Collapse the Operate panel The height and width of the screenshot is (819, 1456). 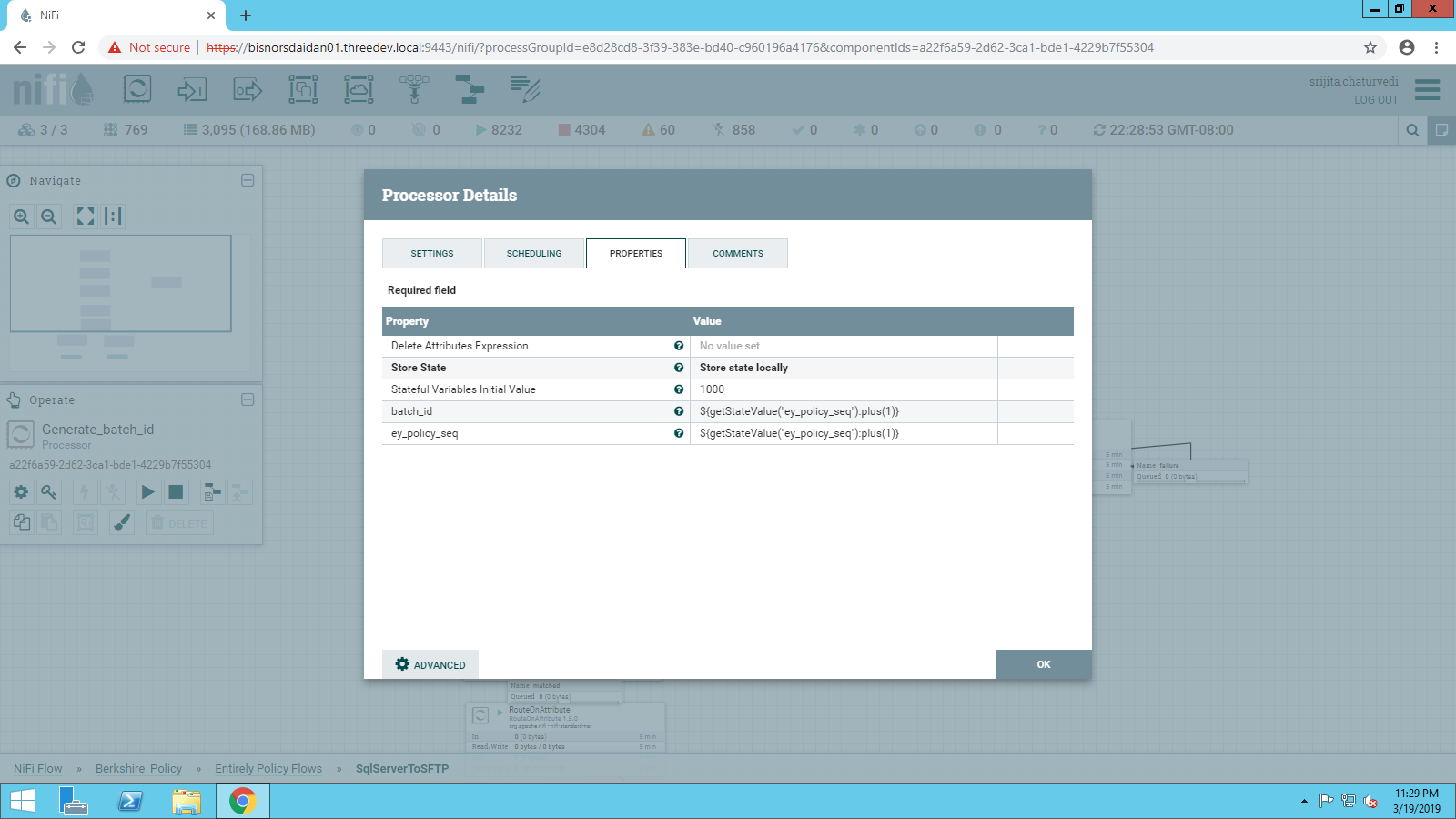248,399
